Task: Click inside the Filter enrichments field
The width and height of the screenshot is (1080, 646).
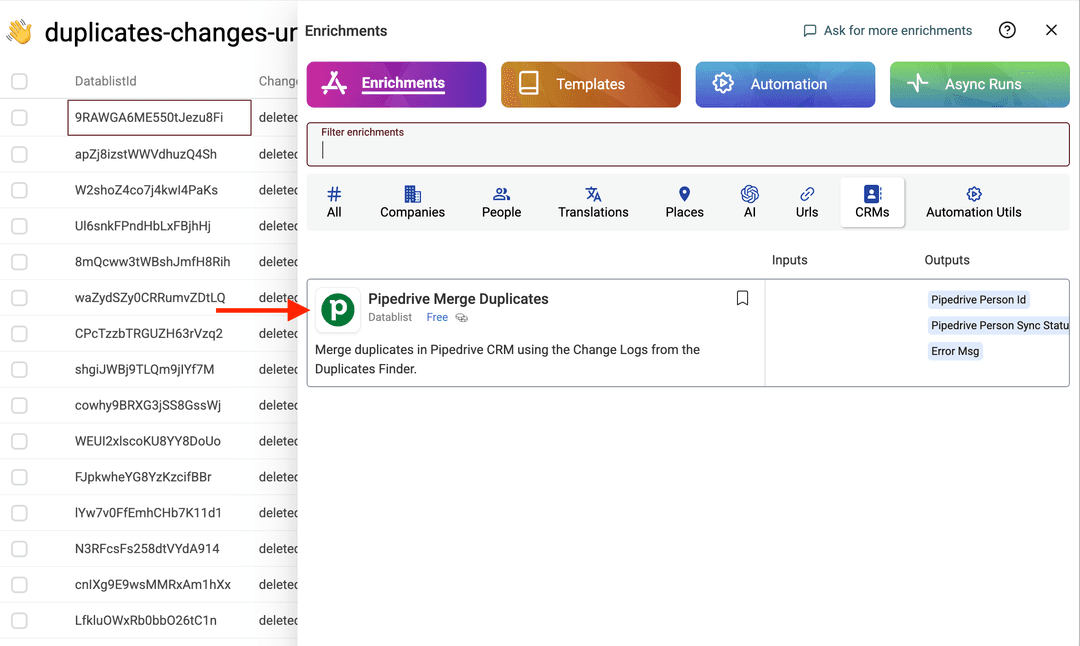Action: [688, 150]
